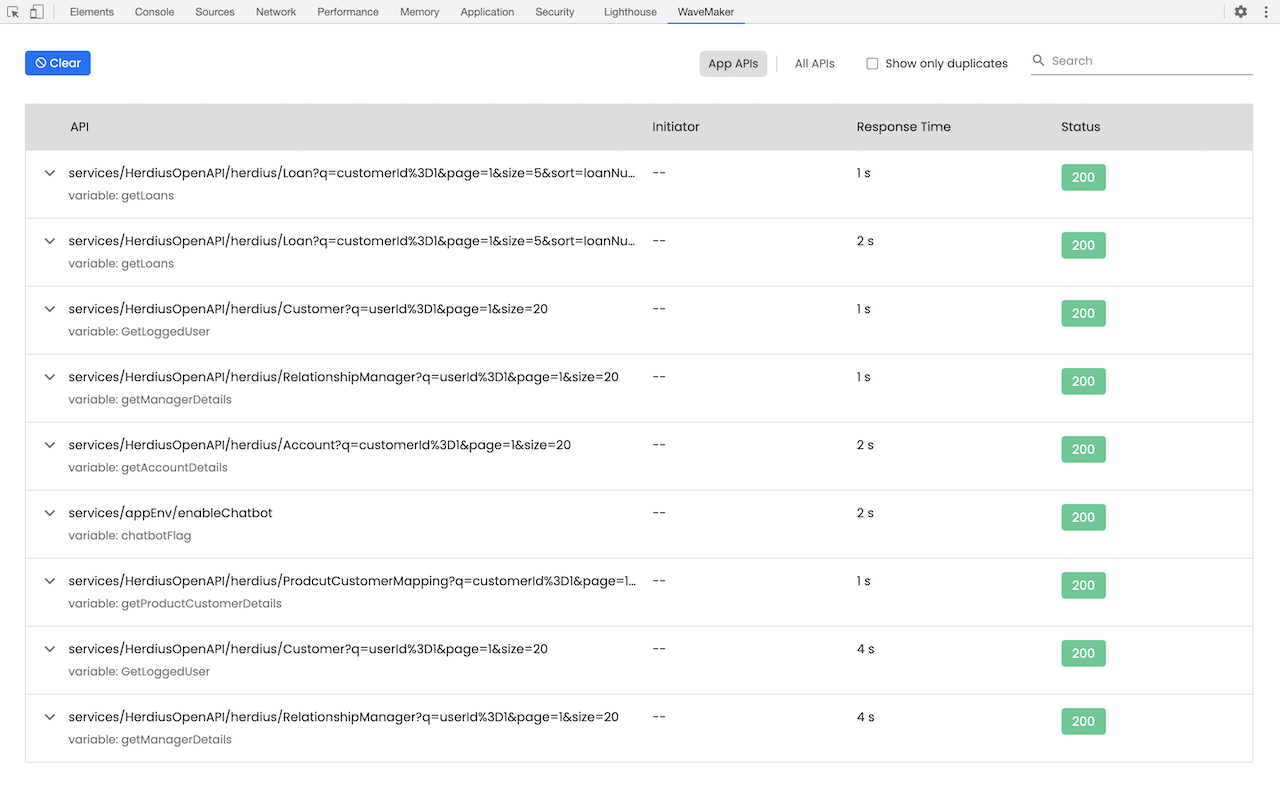The image size is (1280, 800).
Task: Click the Initiator '--' in the chatbotFlag row
Action: (659, 513)
